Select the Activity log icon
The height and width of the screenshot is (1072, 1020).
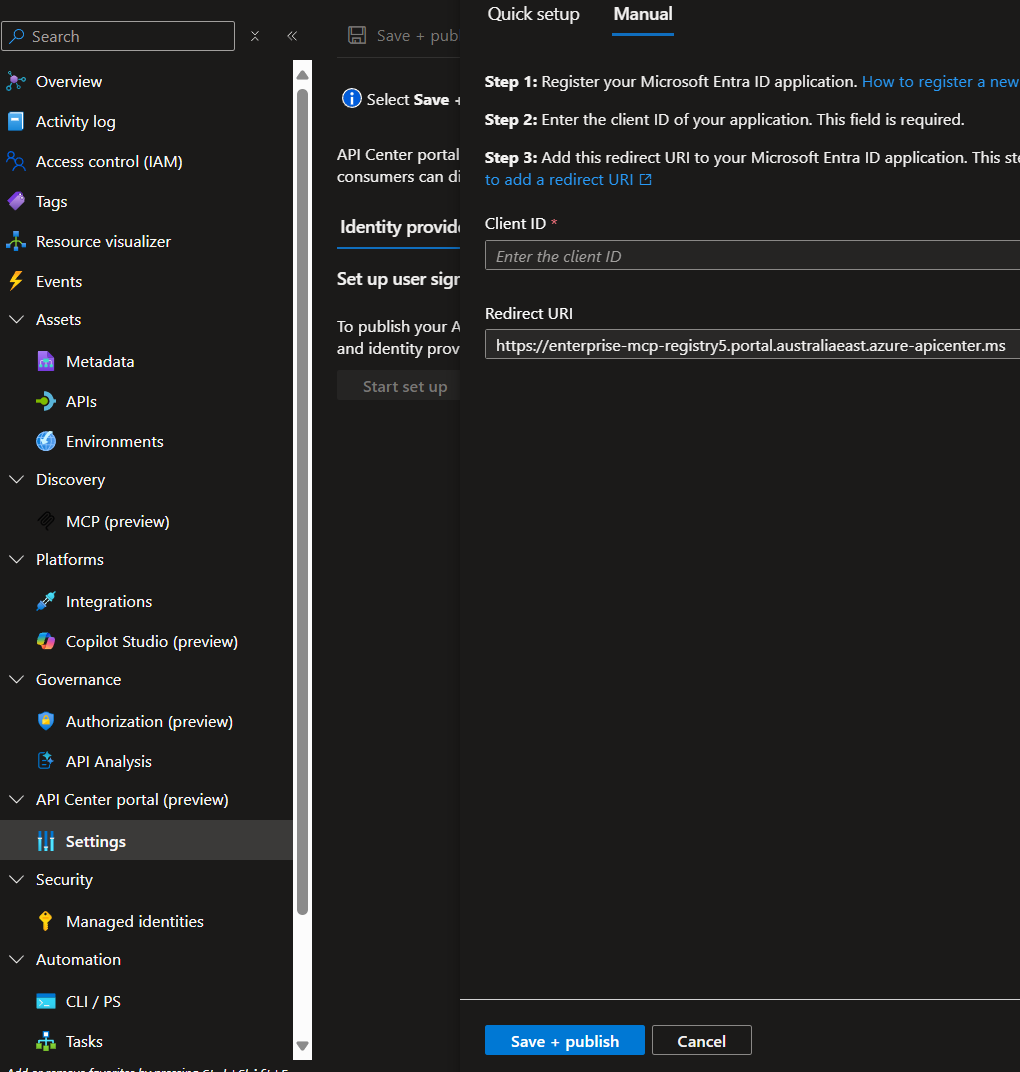point(15,121)
